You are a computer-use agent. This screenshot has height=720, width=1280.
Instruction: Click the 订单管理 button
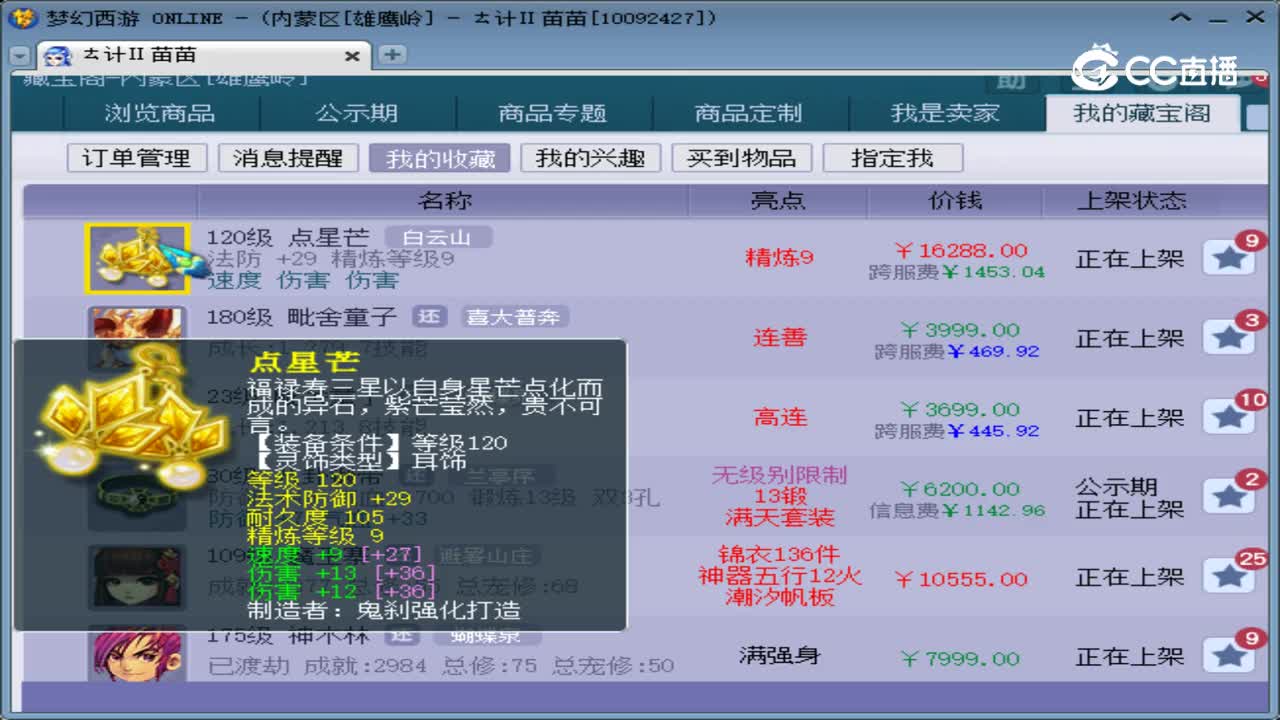coord(136,157)
